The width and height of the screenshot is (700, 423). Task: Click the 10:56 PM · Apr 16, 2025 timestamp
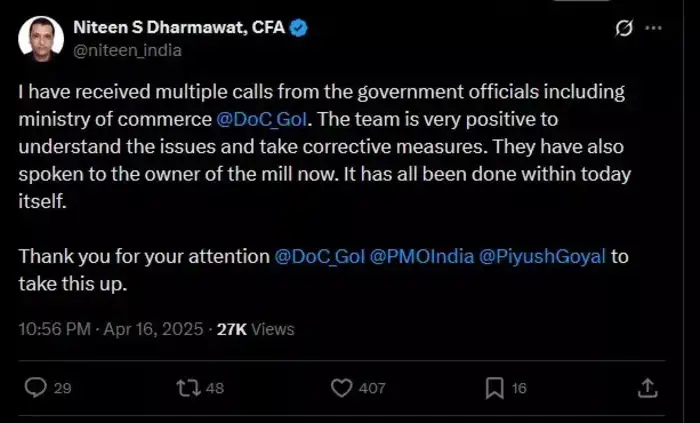(111, 329)
